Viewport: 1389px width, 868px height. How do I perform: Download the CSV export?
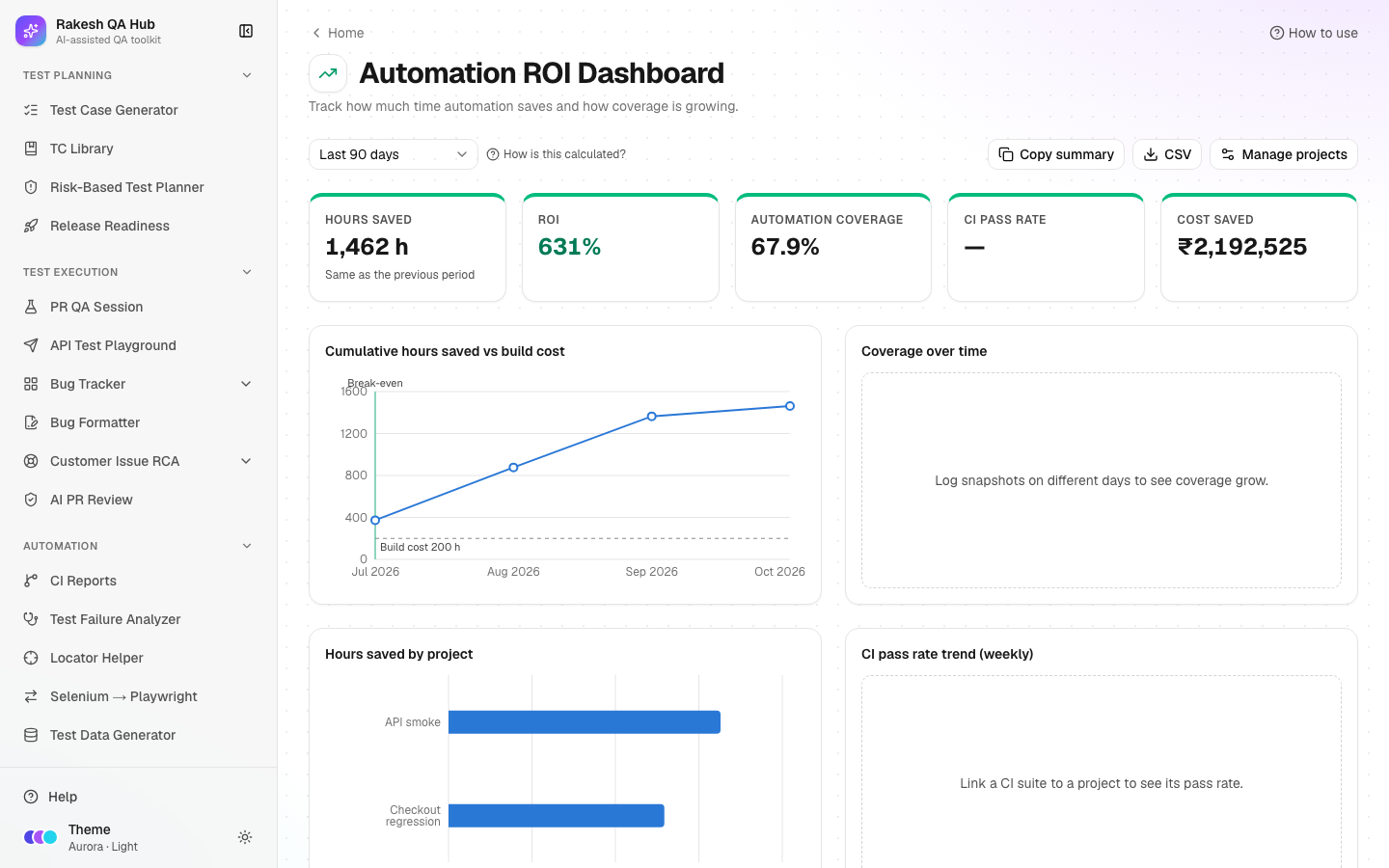pyautogui.click(x=1166, y=154)
